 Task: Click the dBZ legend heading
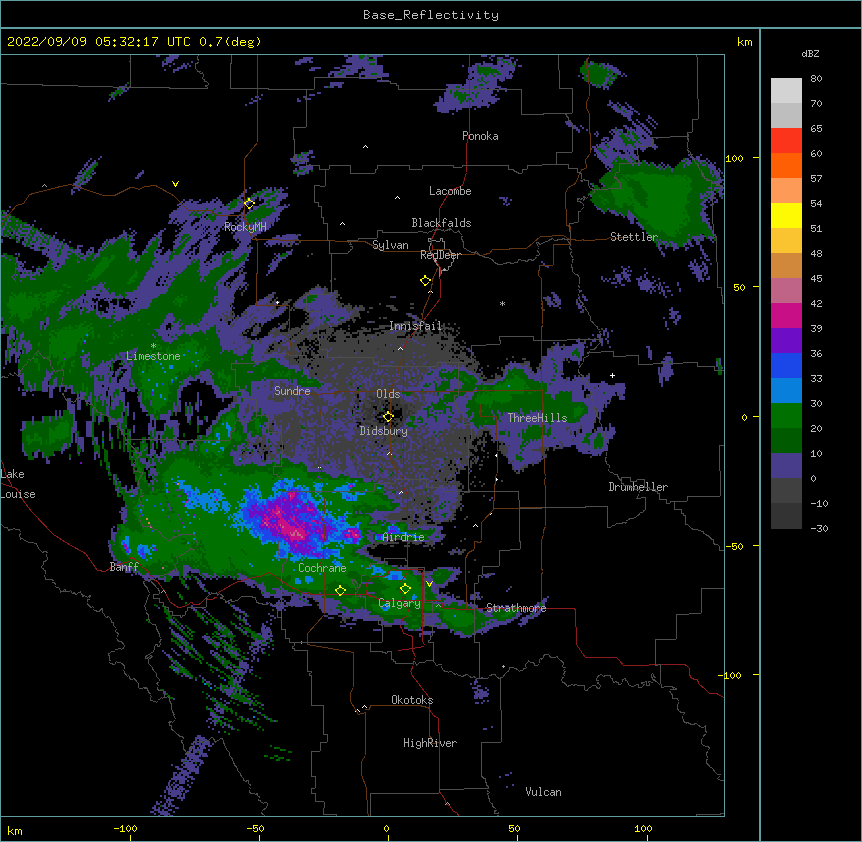(810, 53)
